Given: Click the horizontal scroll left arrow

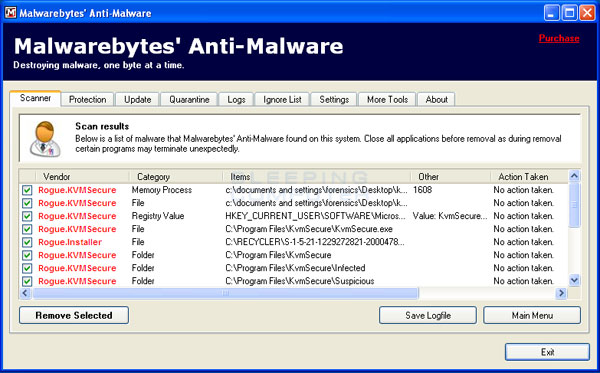Looking at the screenshot, I should [x=25, y=293].
